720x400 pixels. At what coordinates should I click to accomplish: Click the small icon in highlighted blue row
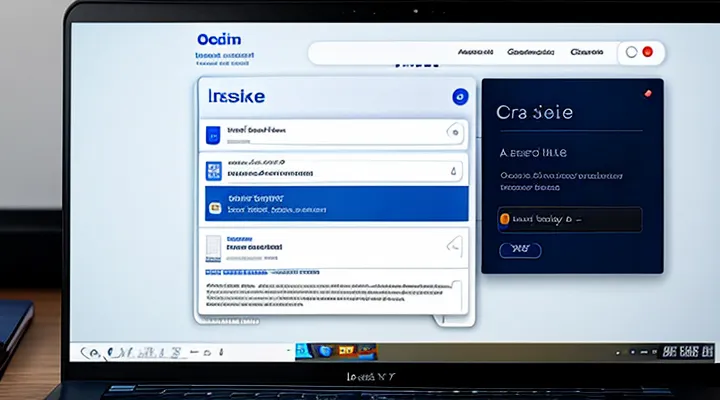[212, 206]
